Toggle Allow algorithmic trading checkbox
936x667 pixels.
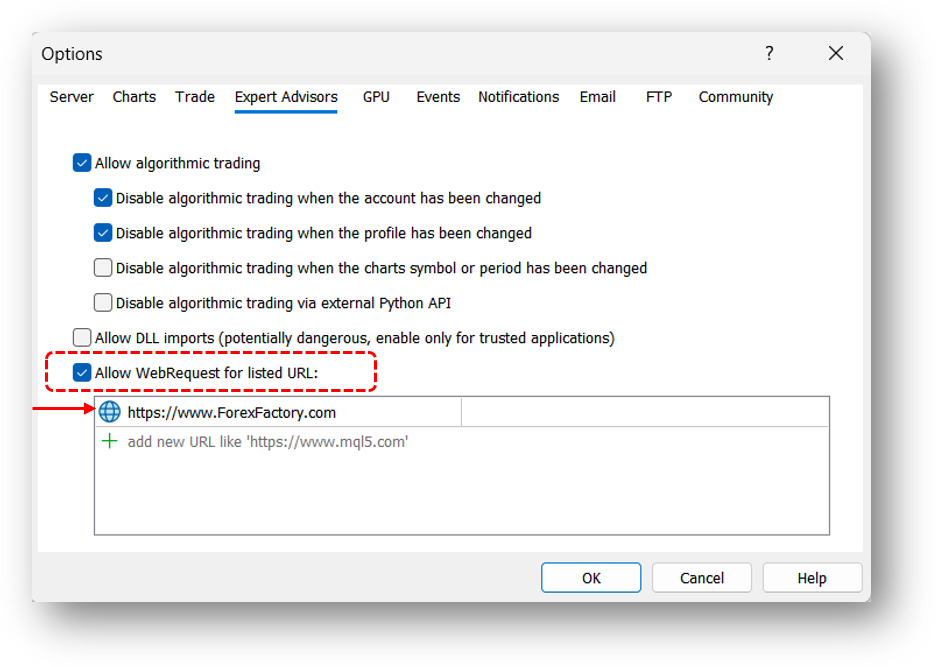82,163
